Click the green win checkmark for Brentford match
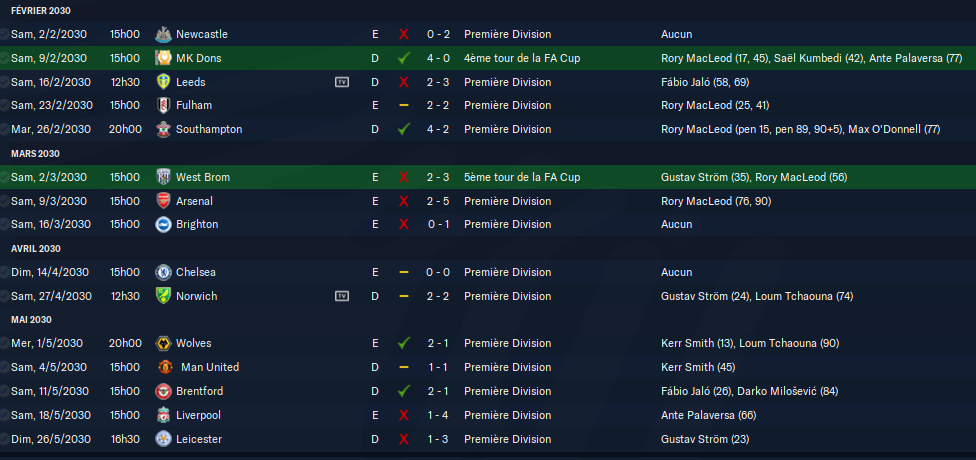The height and width of the screenshot is (460, 976). (404, 391)
